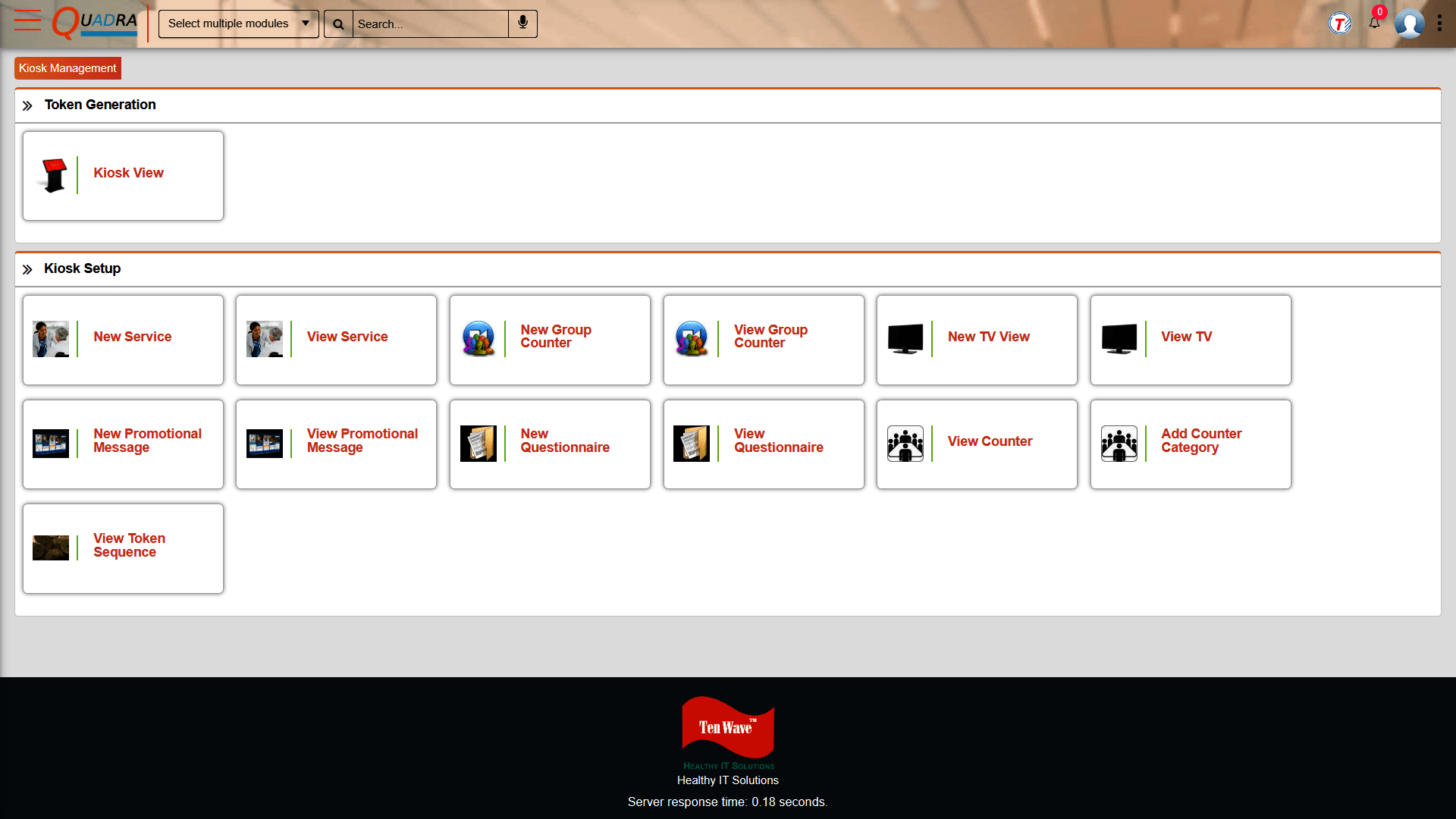Open the hamburger navigation menu
1456x819 pixels.
[x=27, y=20]
